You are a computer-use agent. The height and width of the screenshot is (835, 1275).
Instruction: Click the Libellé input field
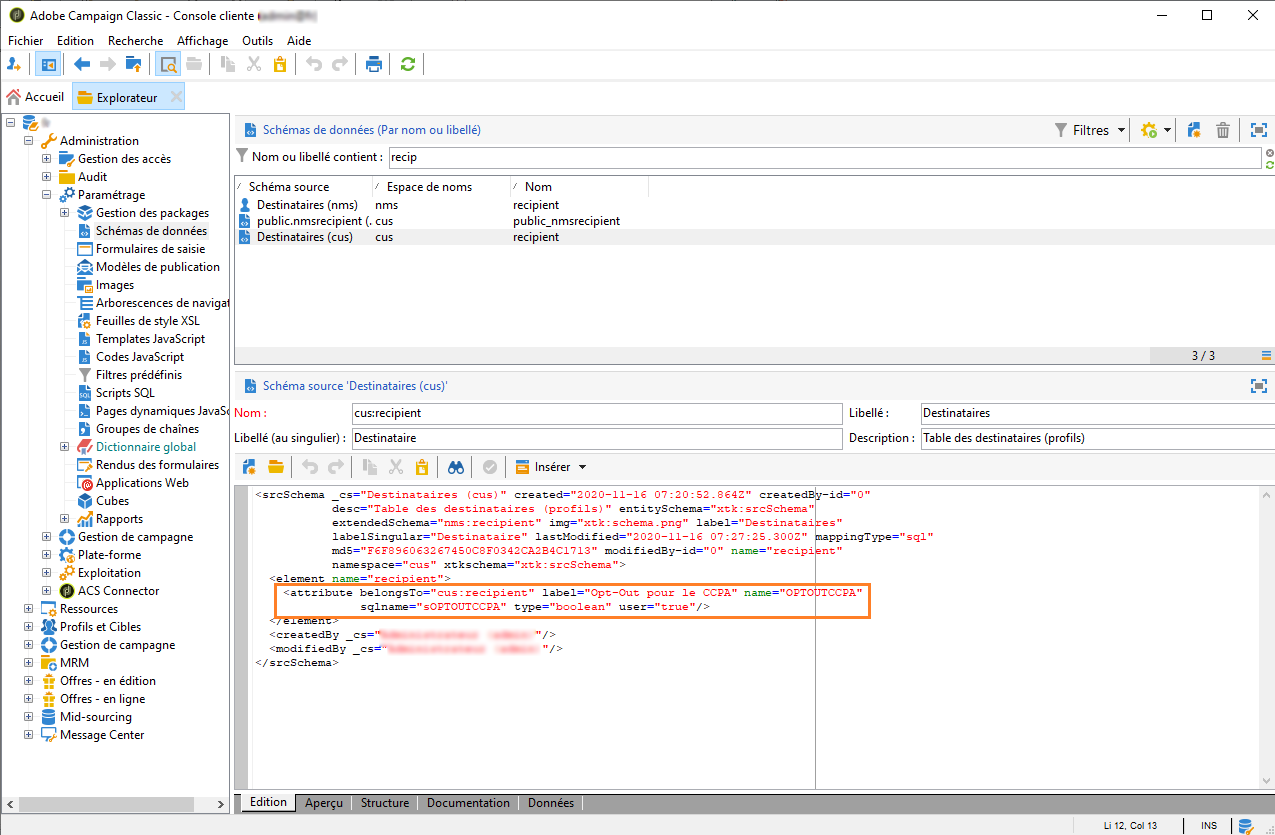coord(1096,413)
